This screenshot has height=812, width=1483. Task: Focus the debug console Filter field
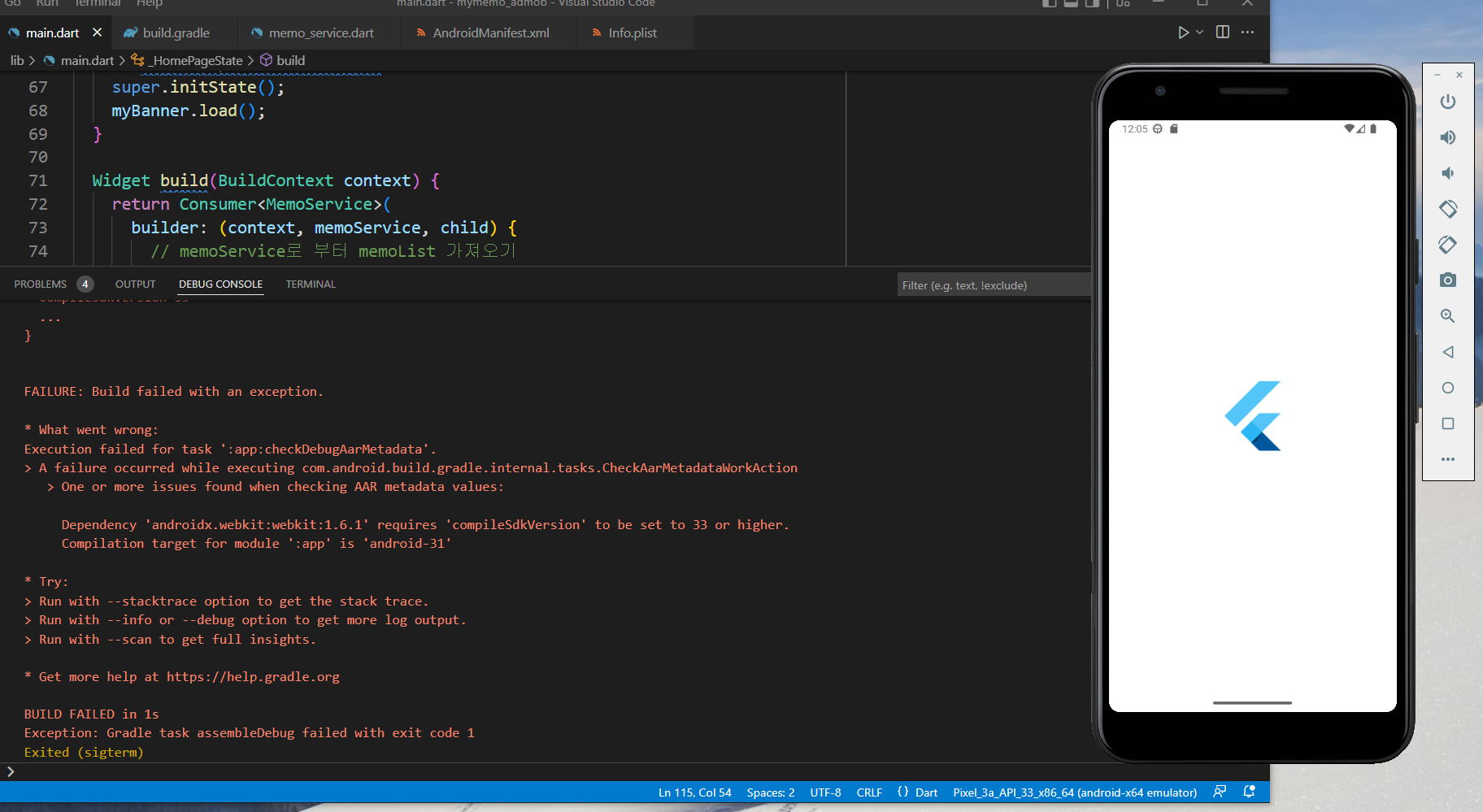tap(994, 284)
